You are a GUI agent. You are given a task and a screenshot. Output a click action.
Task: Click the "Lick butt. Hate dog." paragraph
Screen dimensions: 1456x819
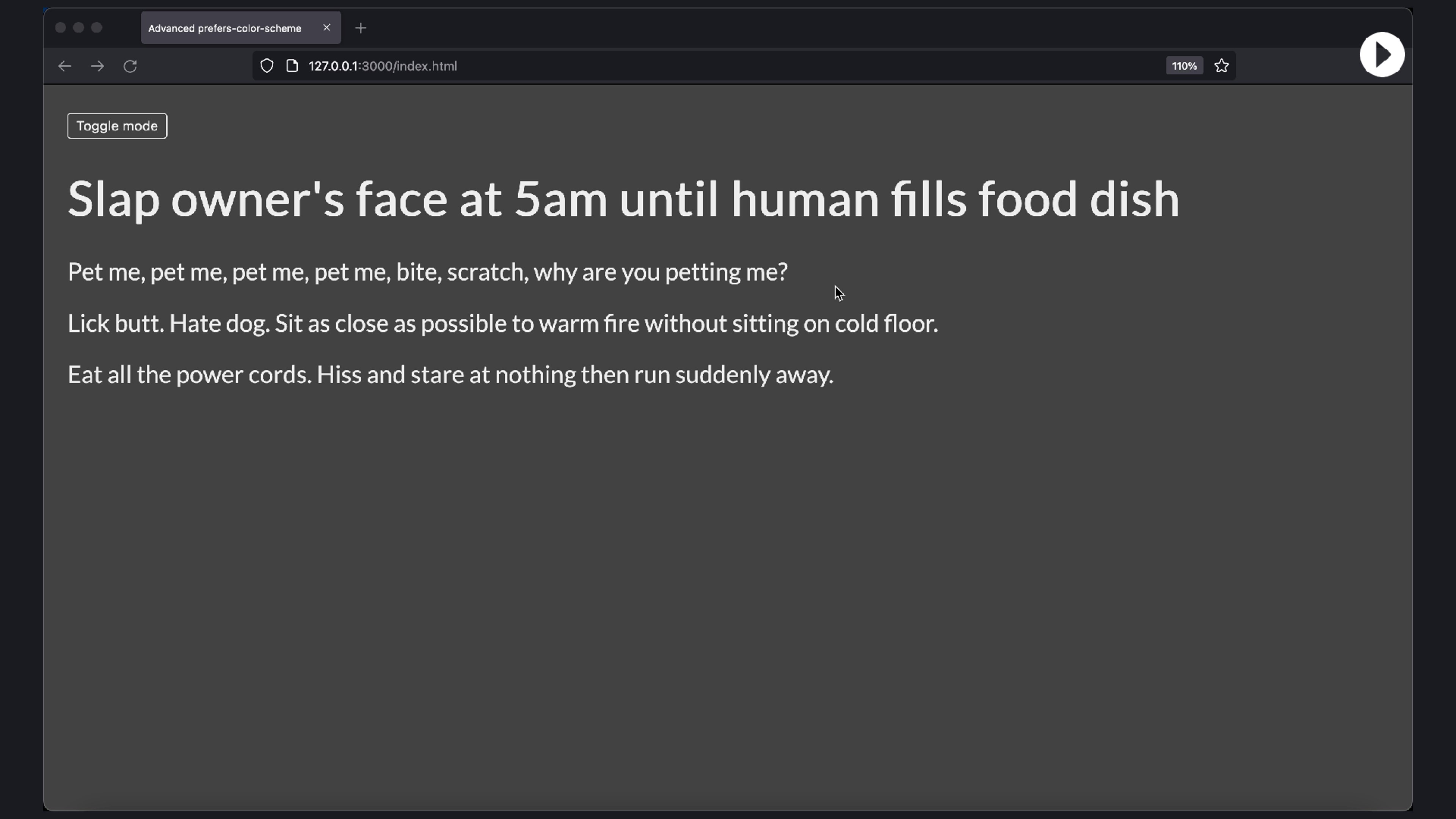click(502, 324)
